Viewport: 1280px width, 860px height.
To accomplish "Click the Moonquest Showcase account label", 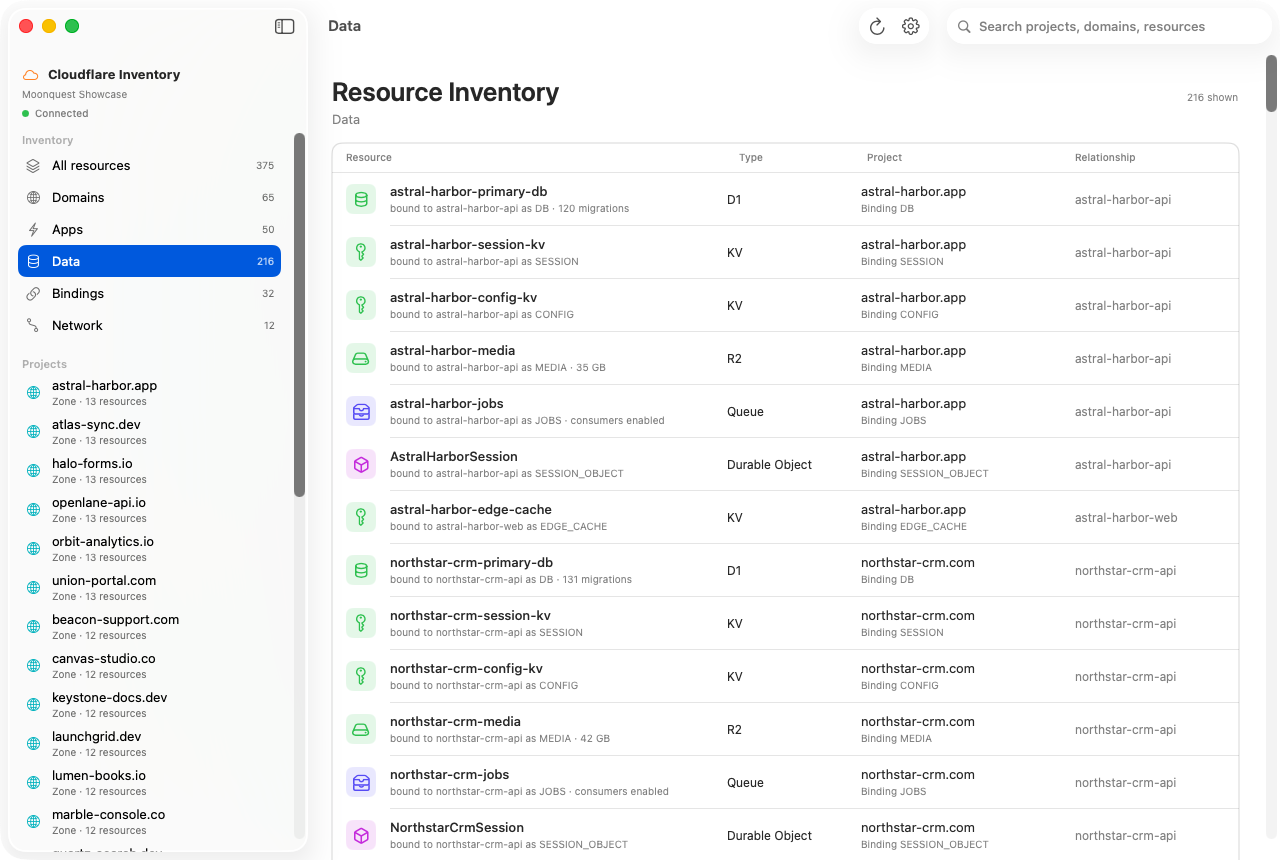I will (75, 95).
